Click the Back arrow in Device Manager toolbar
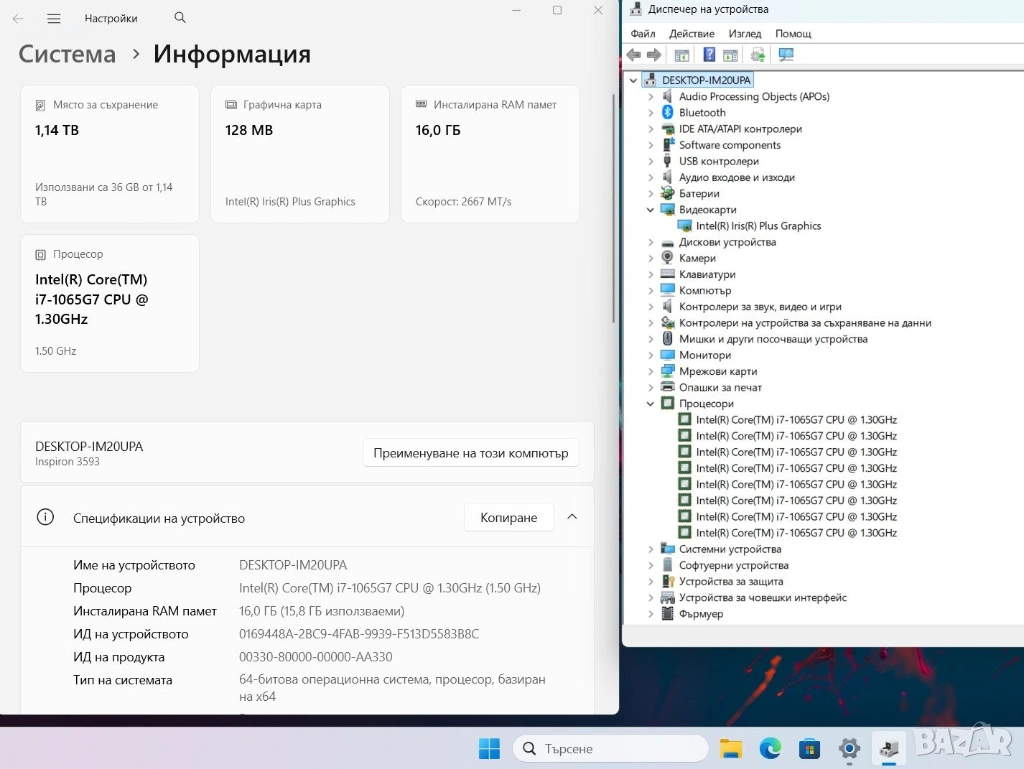 pos(633,55)
